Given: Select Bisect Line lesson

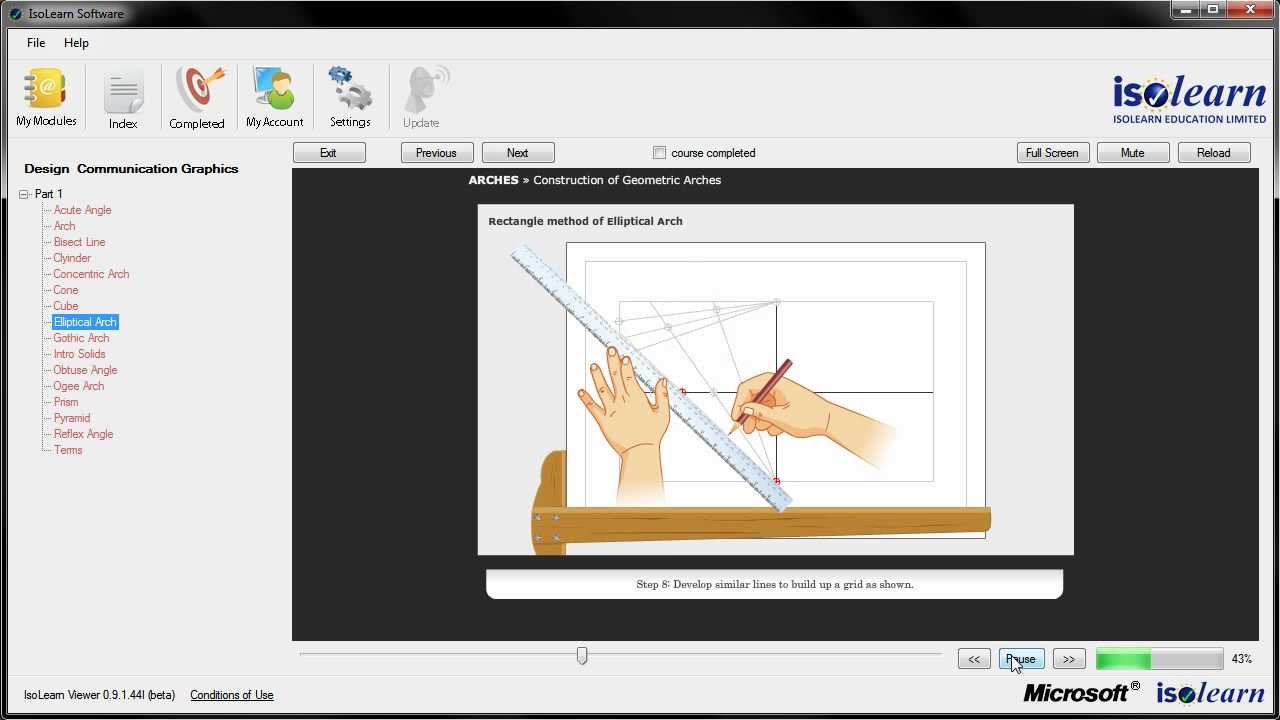Looking at the screenshot, I should (x=80, y=242).
